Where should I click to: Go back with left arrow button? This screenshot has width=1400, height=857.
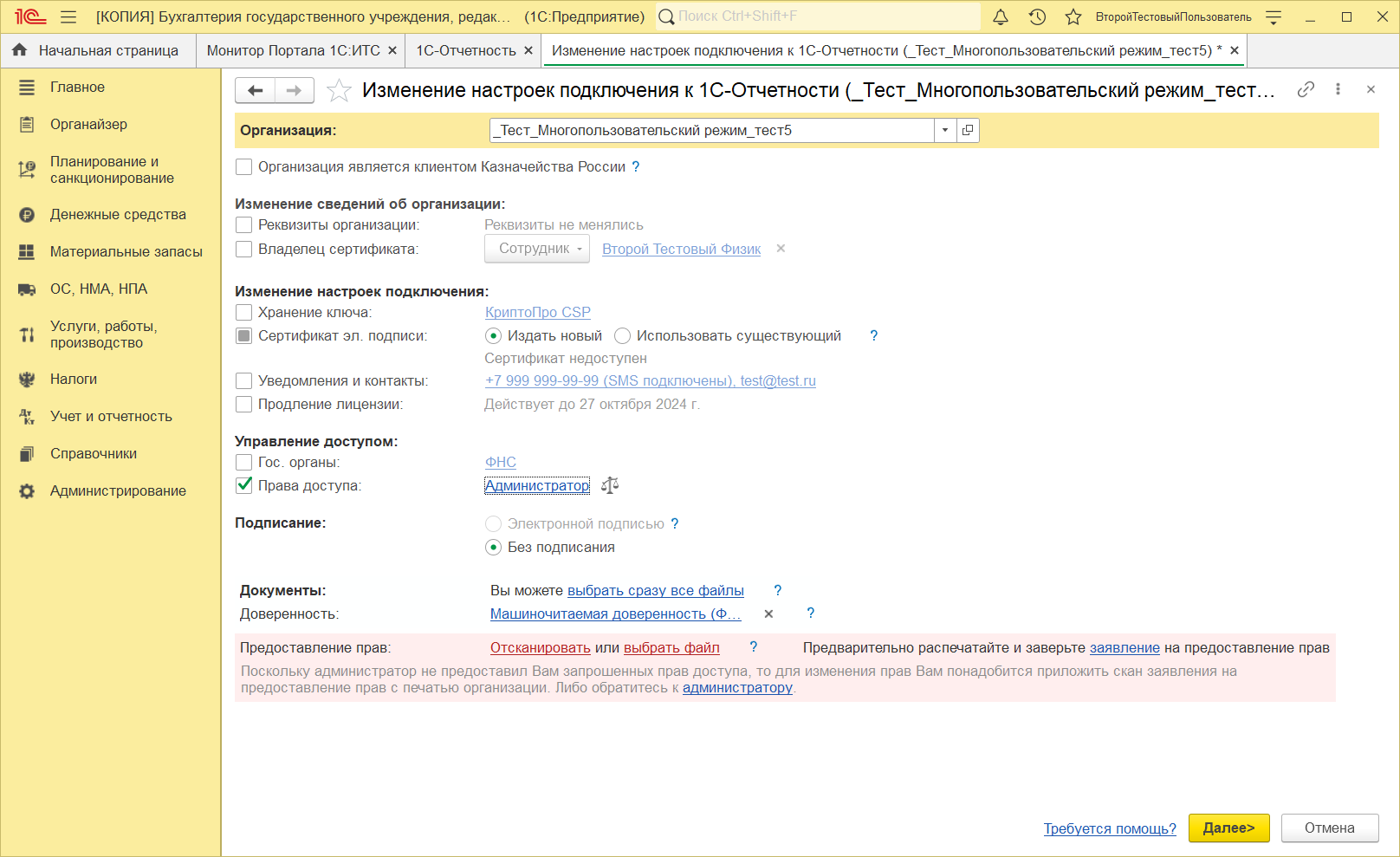pos(256,90)
